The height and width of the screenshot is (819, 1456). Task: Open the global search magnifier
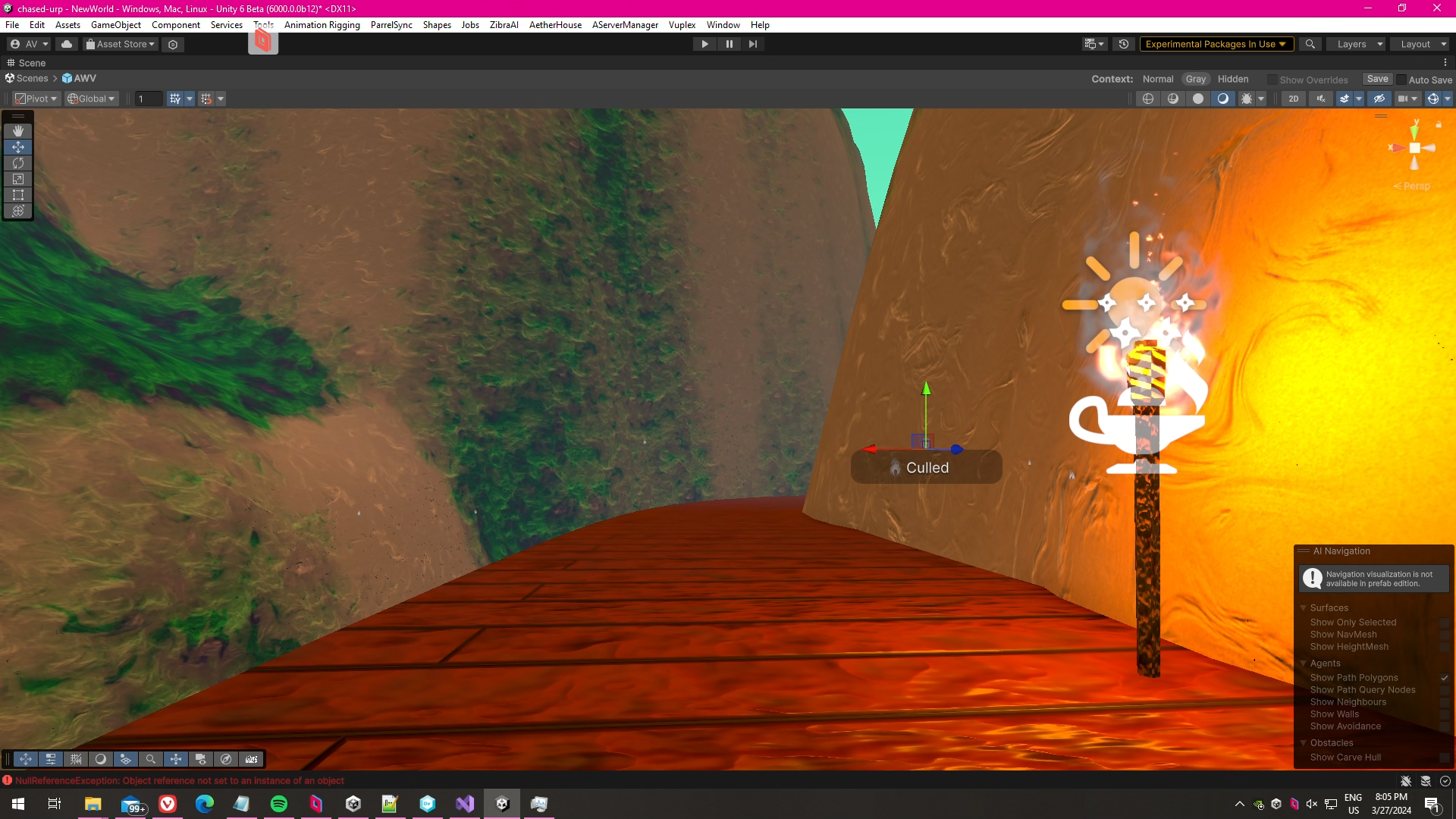click(1310, 44)
